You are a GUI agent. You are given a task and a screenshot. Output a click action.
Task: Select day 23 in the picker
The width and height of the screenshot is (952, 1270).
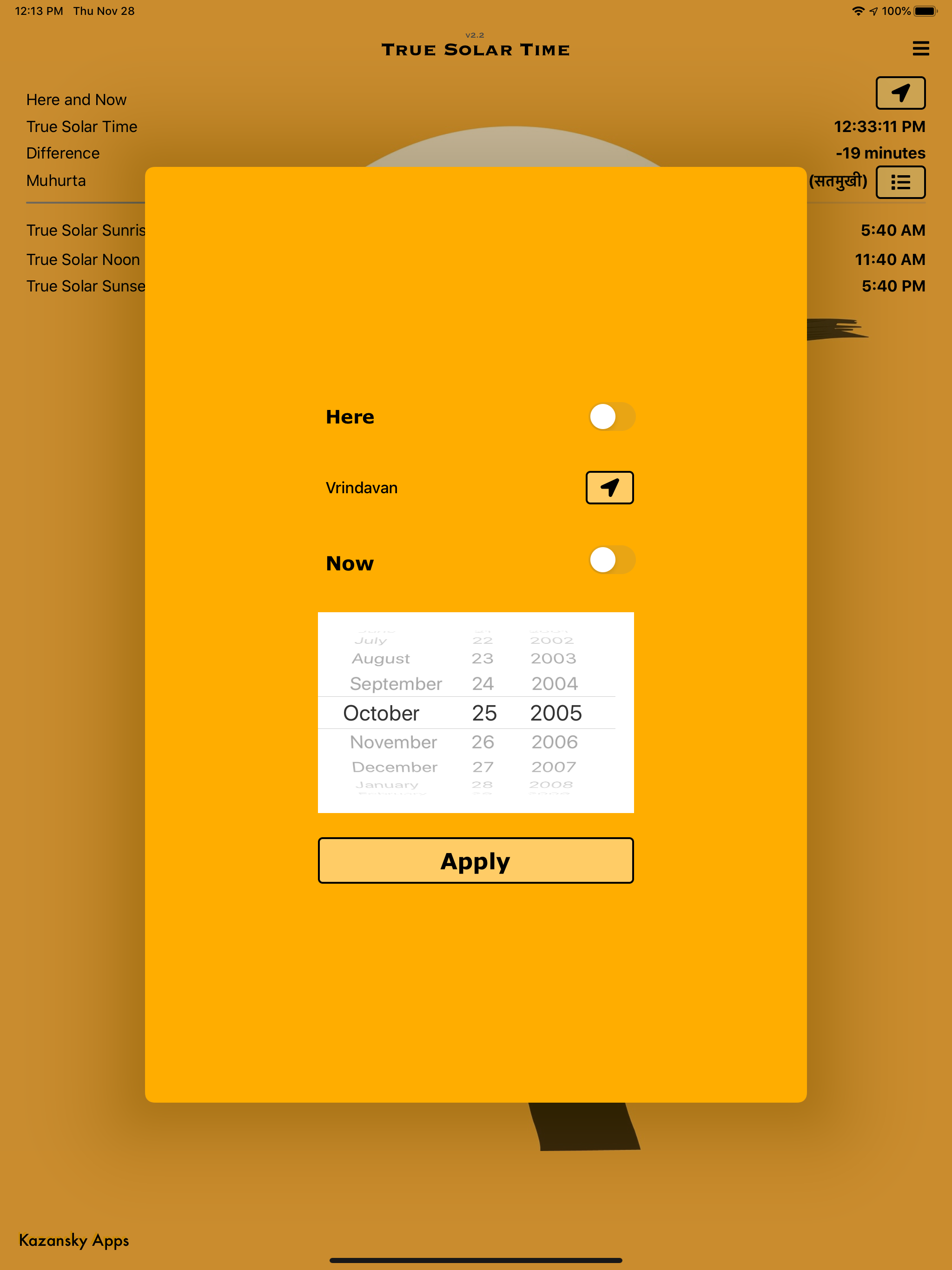click(483, 659)
